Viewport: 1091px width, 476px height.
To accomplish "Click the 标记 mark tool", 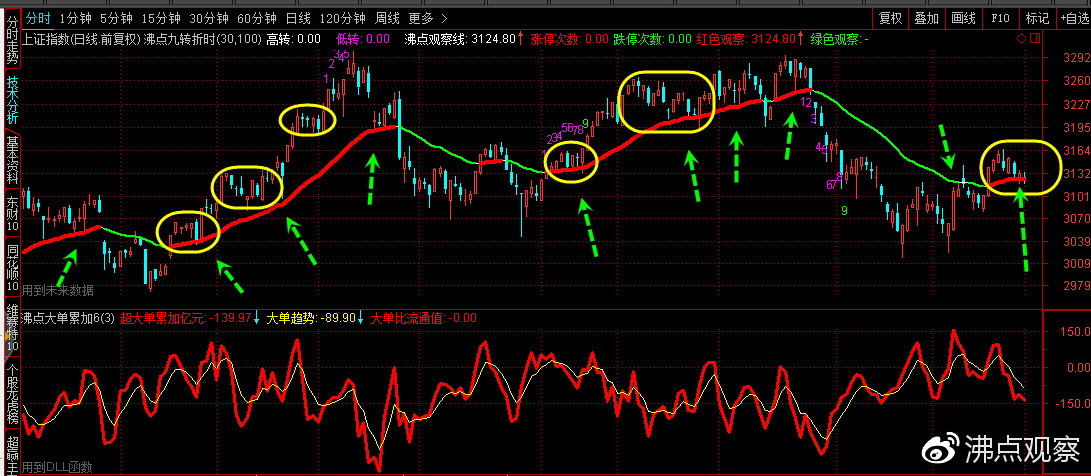I will [1037, 18].
